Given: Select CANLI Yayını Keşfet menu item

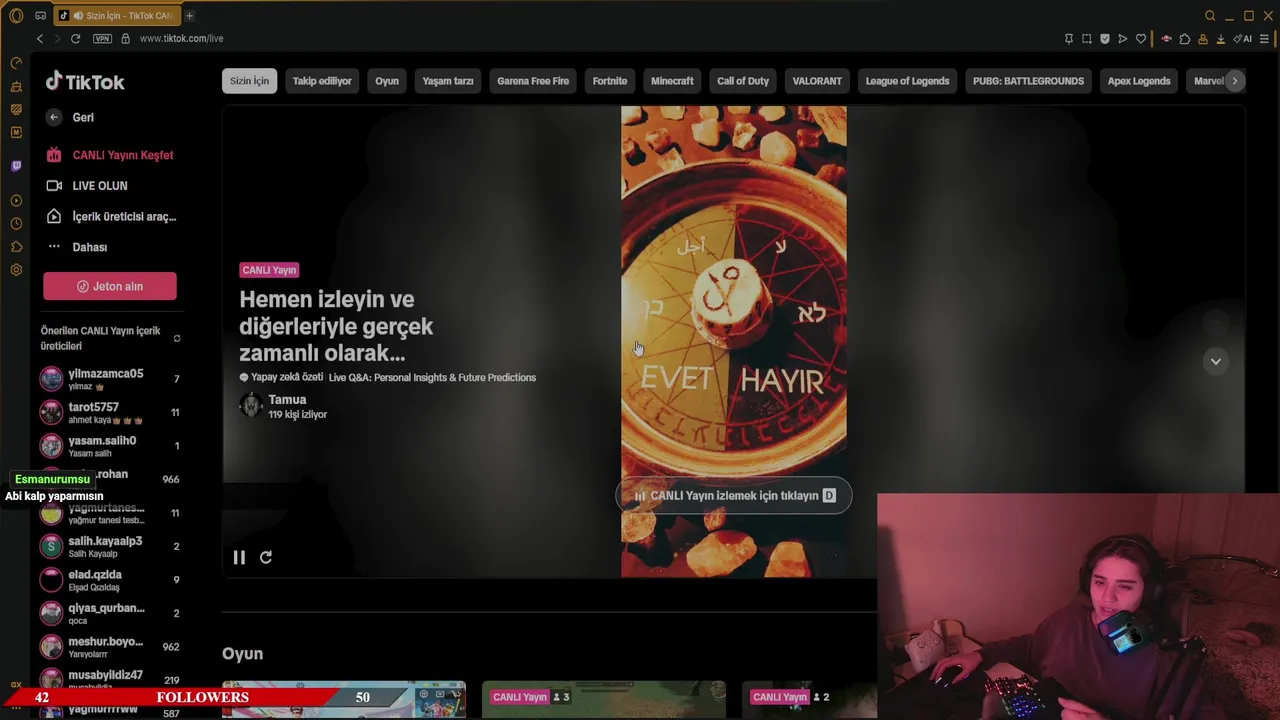Looking at the screenshot, I should pos(110,155).
